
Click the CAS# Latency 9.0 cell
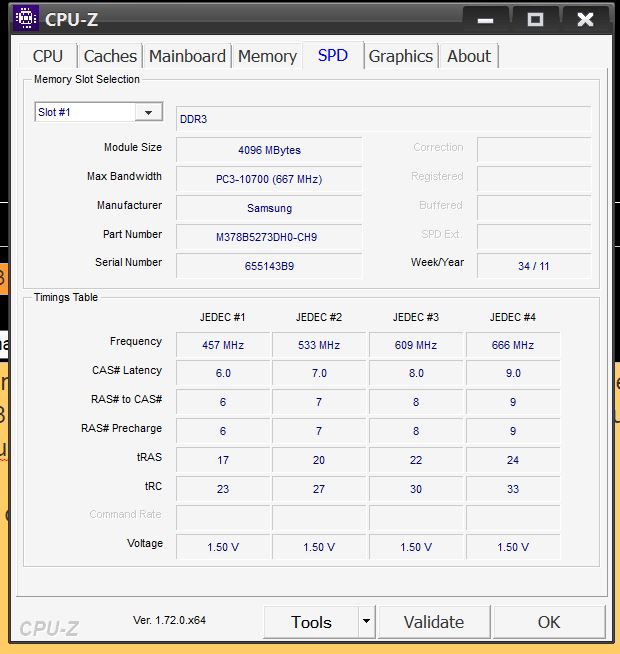click(513, 373)
